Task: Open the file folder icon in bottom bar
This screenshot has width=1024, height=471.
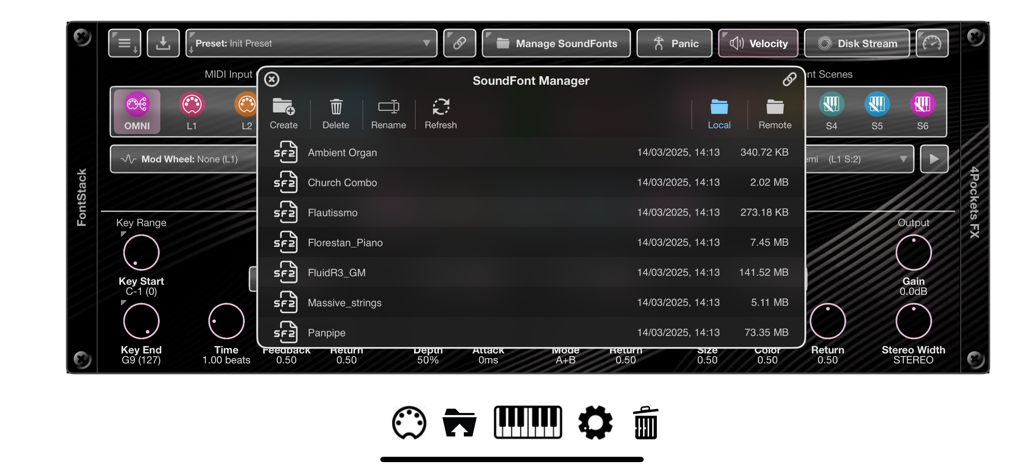Action: click(460, 423)
